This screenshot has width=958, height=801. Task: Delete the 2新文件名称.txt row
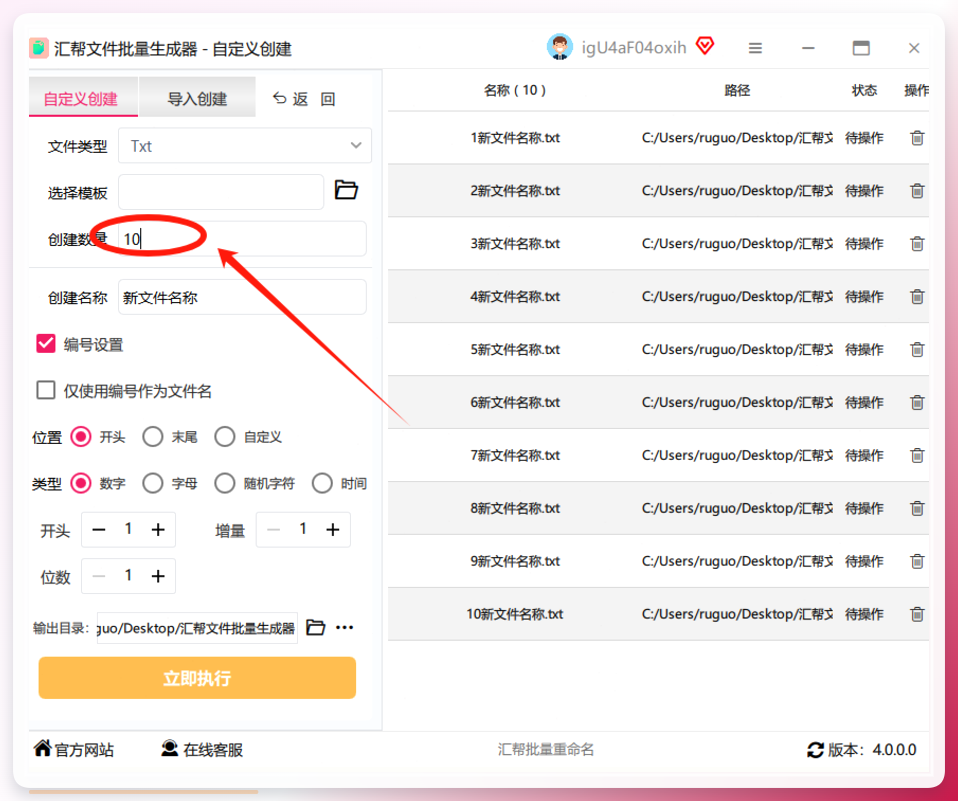pos(916,191)
